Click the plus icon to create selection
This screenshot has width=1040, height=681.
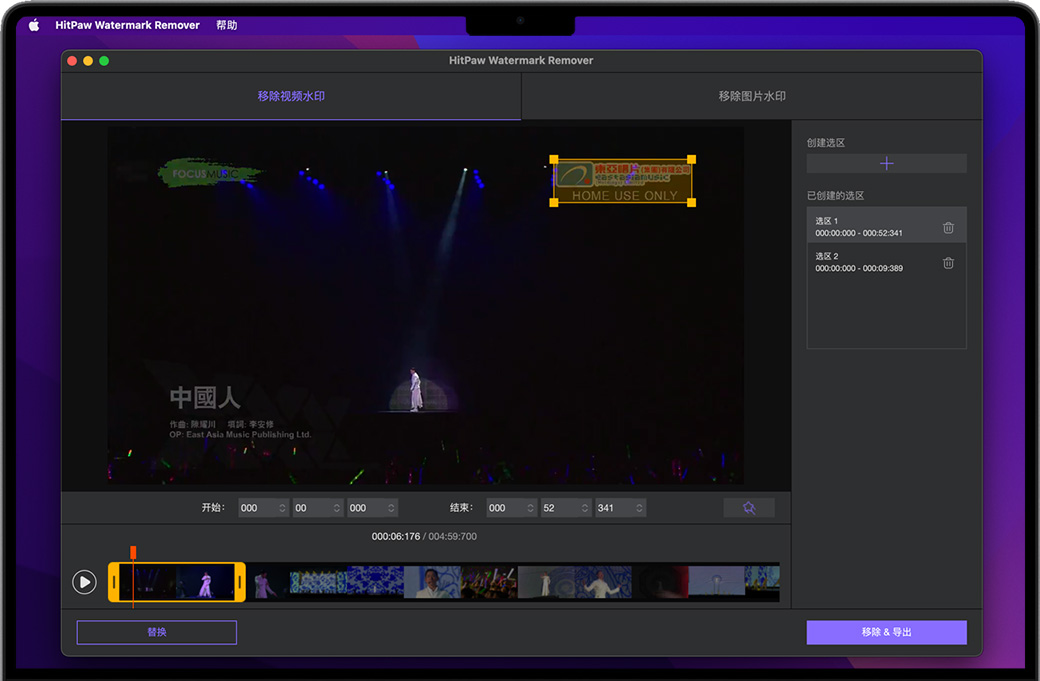[x=886, y=164]
